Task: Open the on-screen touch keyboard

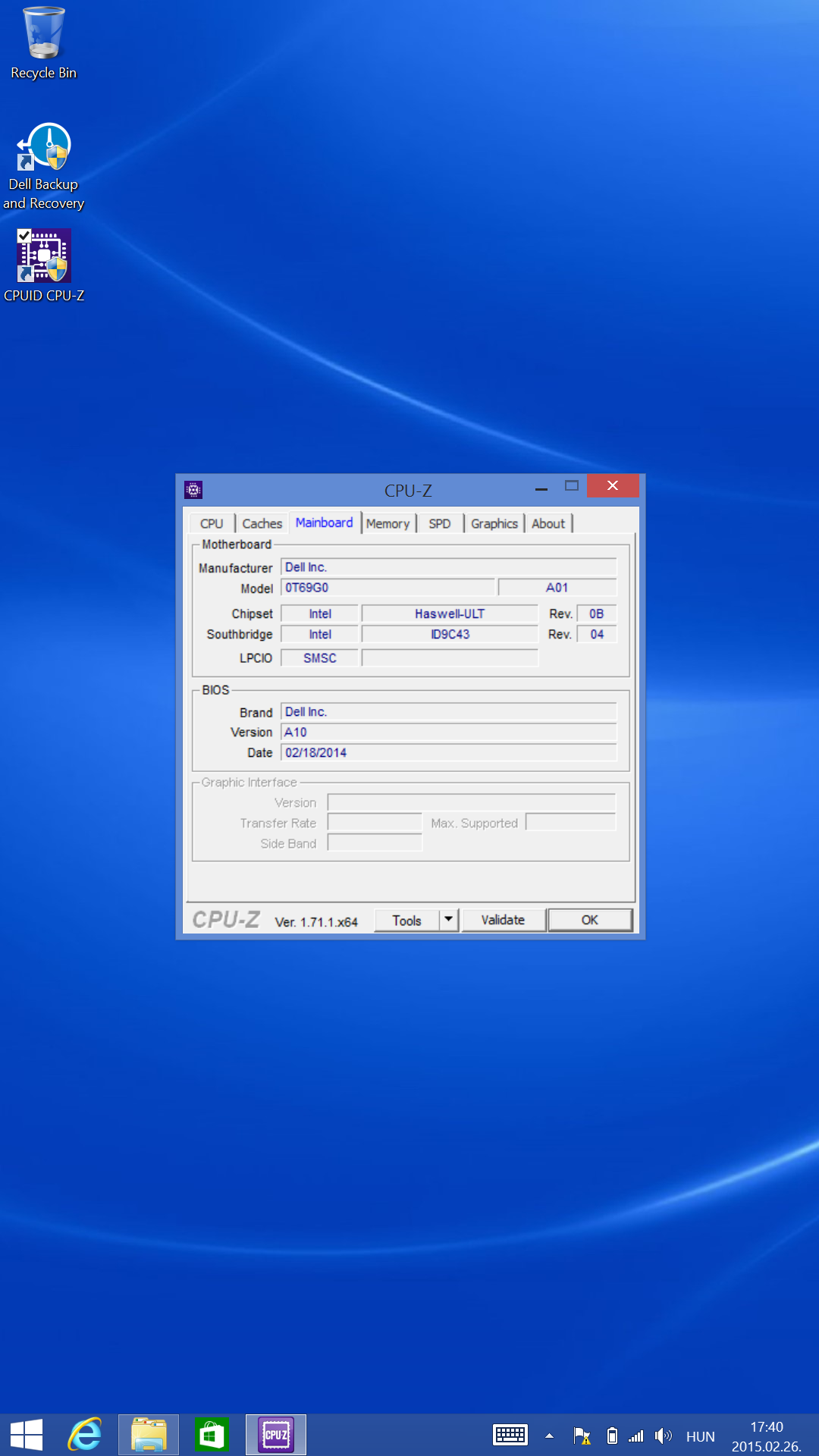Action: click(510, 1436)
